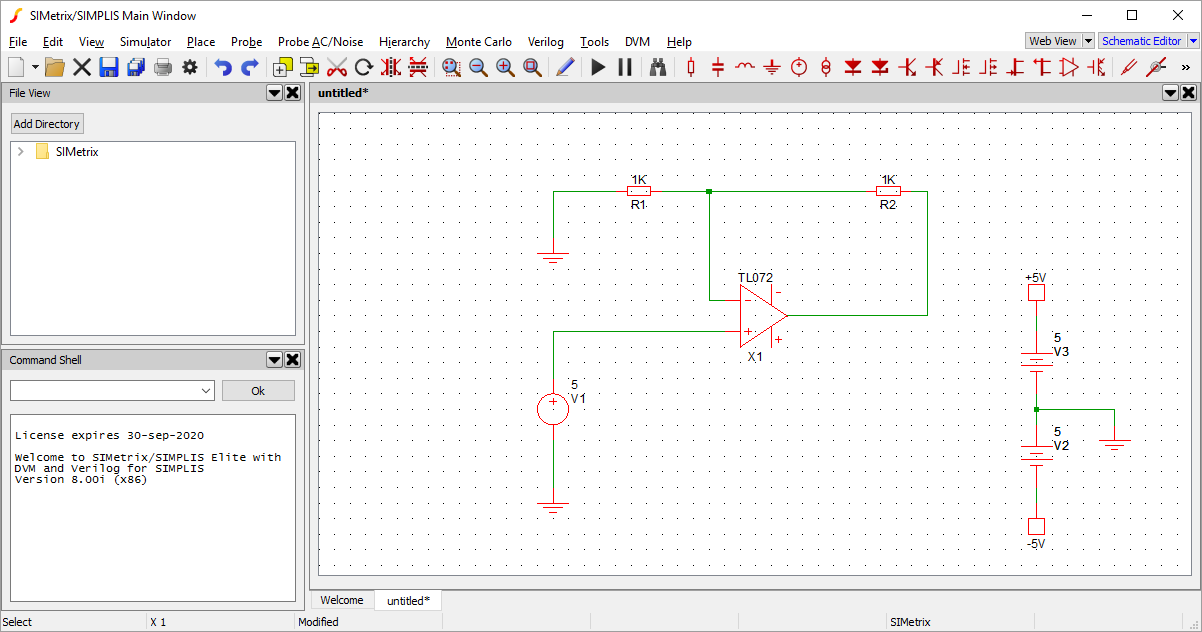Click the Place Probe red probe icon
This screenshot has height=632, width=1202.
1129,67
